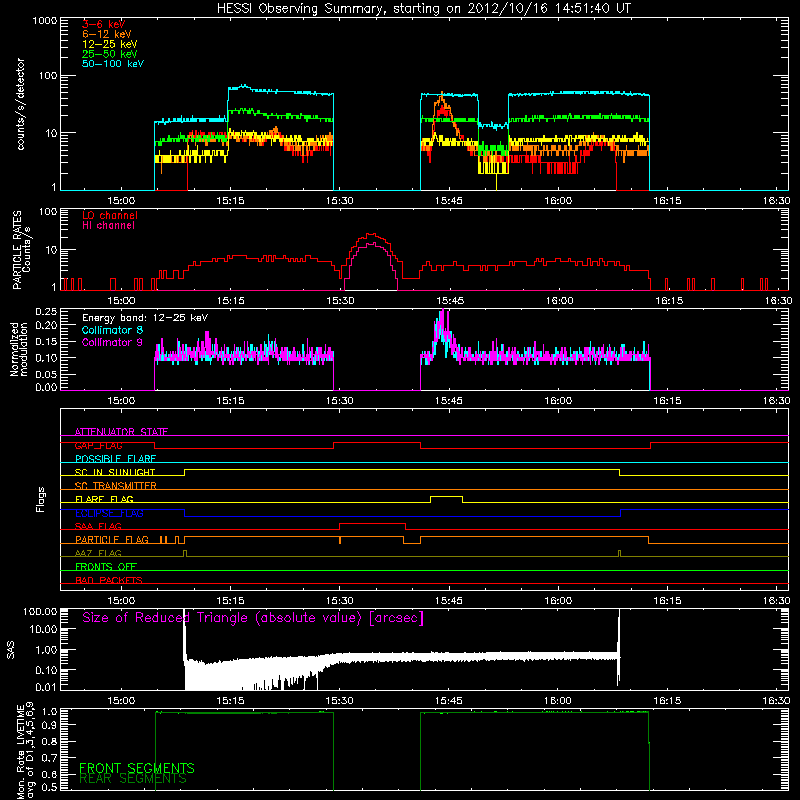The width and height of the screenshot is (800, 800).
Task: Click the '16:00' tick label under modulation plot
Action: click(x=558, y=401)
